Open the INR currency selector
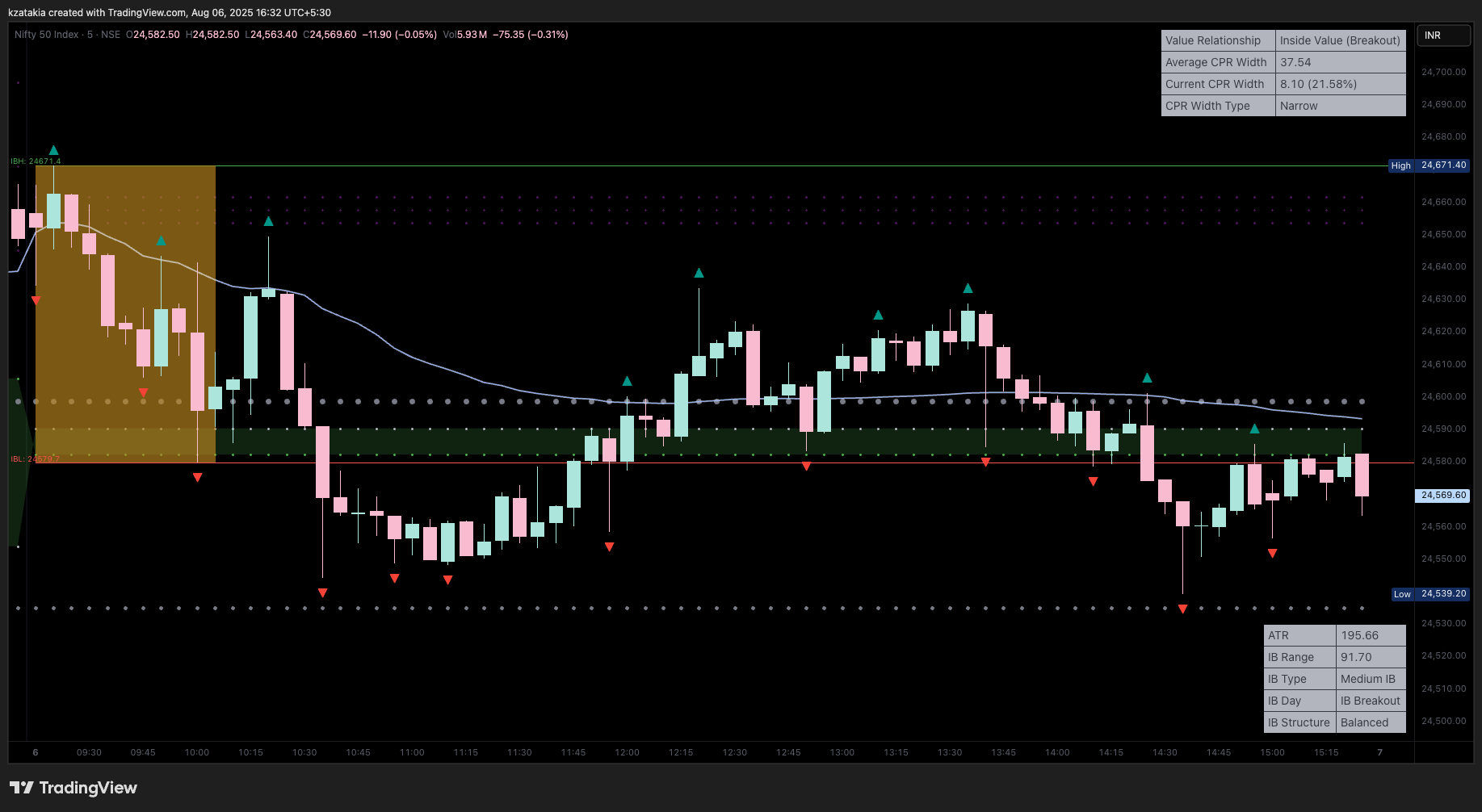The width and height of the screenshot is (1482, 812). click(1442, 36)
